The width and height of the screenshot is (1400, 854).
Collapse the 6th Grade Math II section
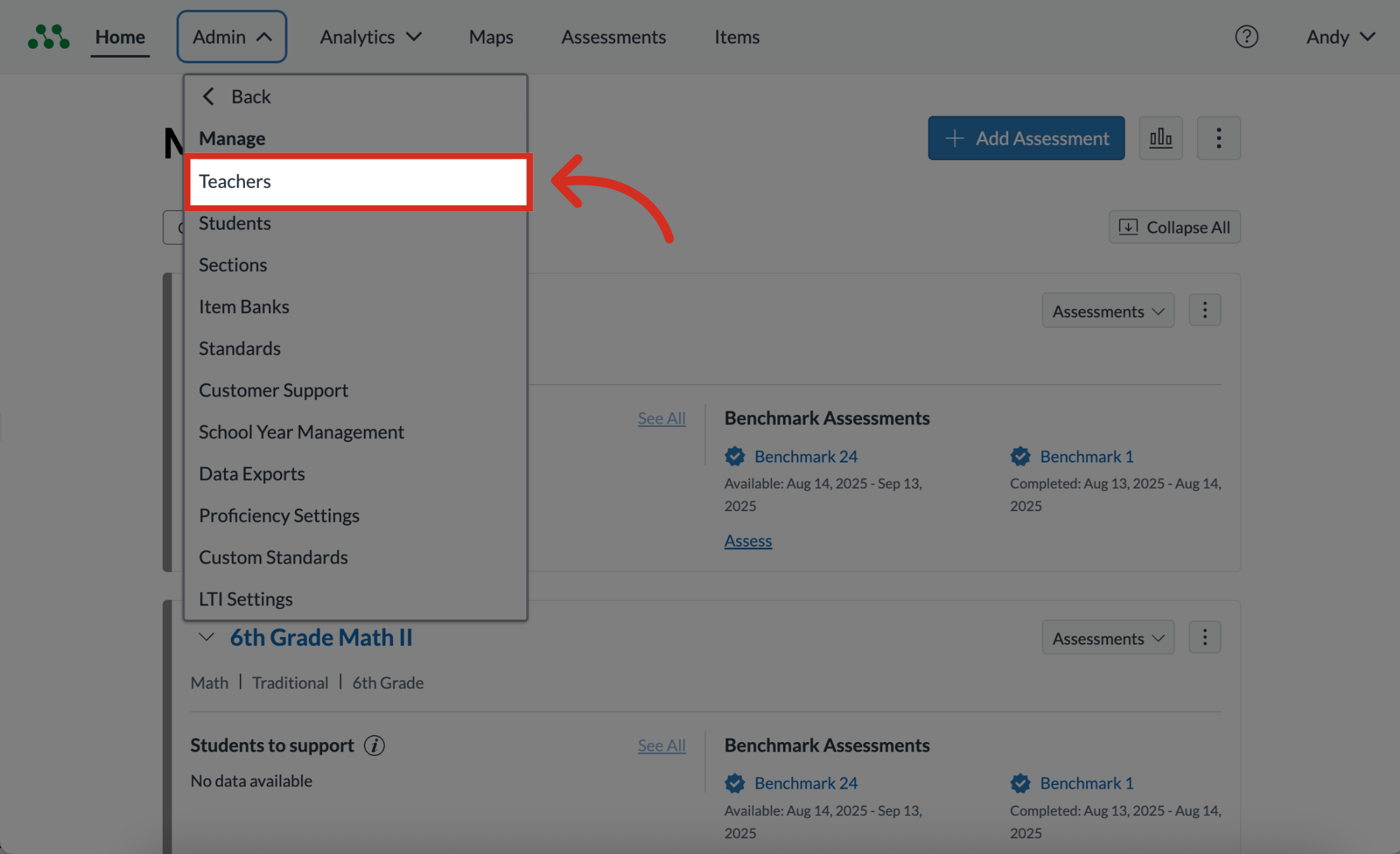[x=206, y=637]
